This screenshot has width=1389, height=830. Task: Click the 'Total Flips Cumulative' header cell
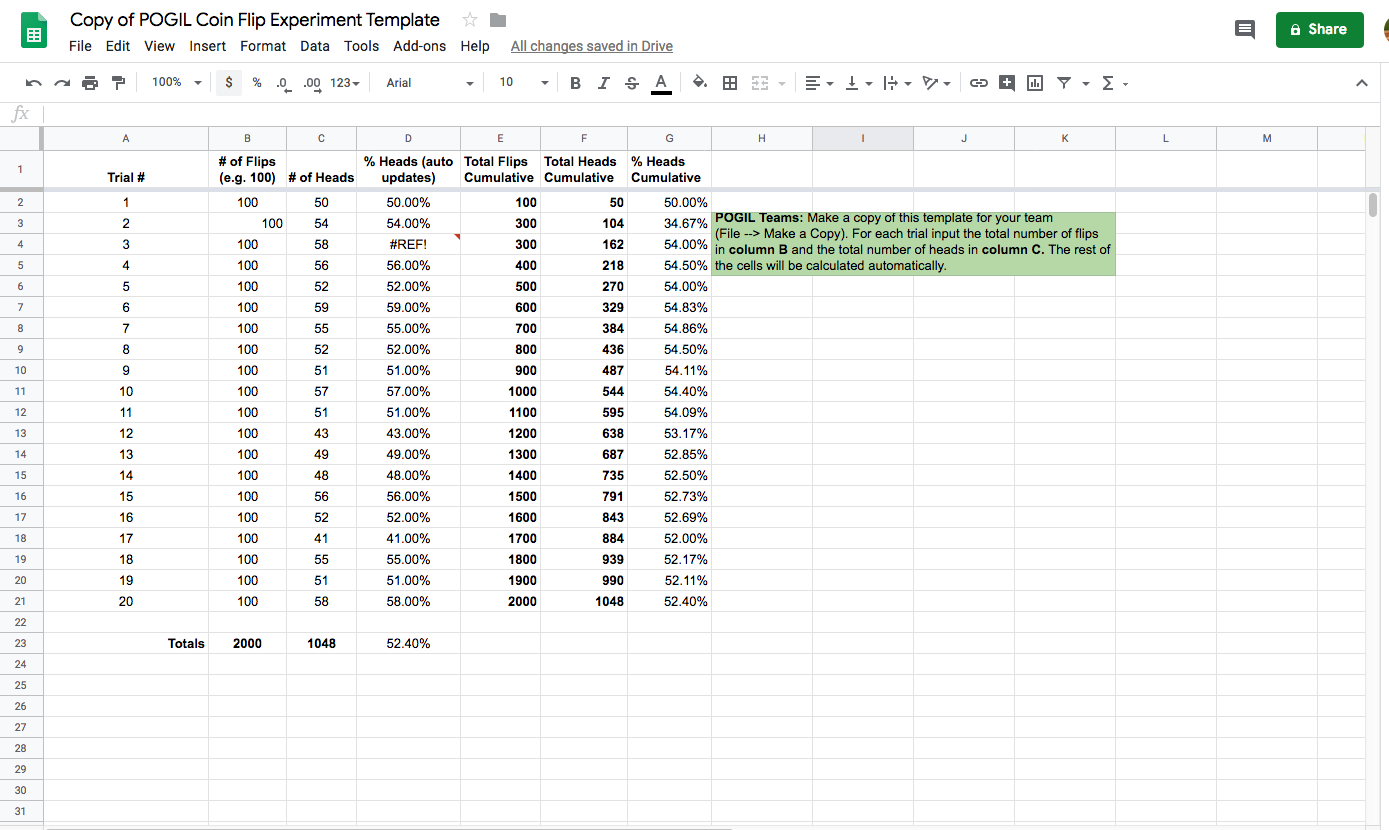pyautogui.click(x=500, y=169)
